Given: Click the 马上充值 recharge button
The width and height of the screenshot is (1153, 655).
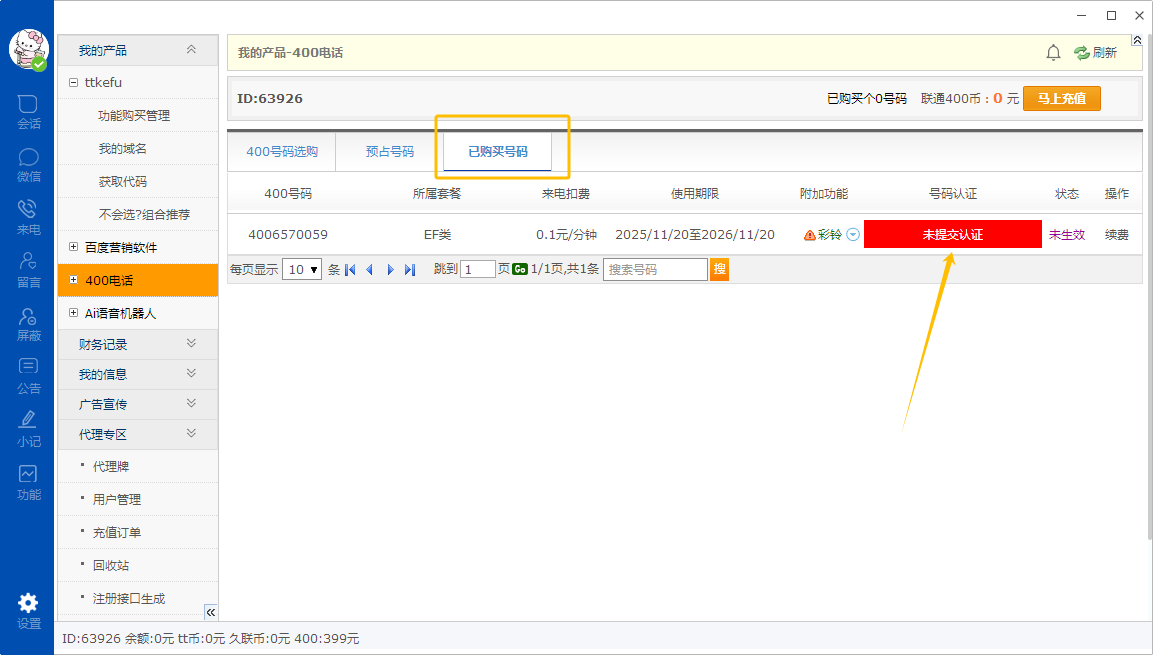Looking at the screenshot, I should (x=1061, y=98).
